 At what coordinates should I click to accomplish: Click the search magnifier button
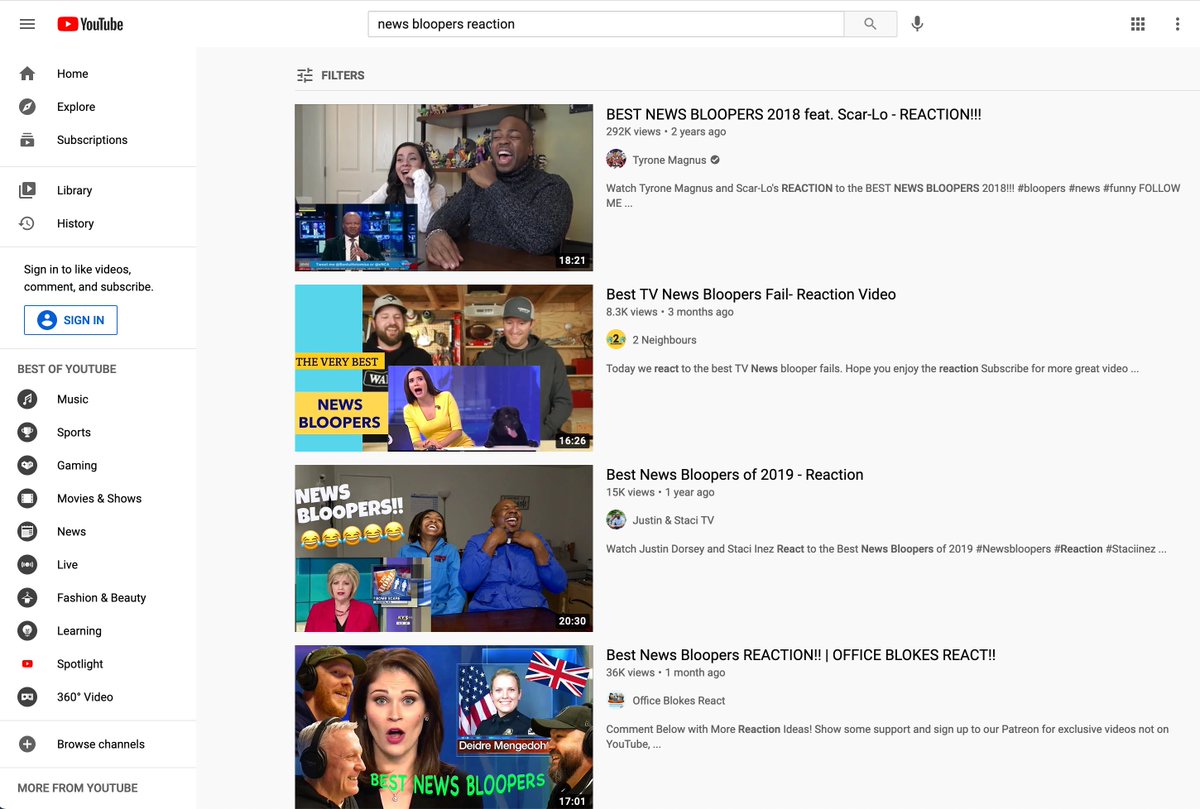[x=870, y=24]
